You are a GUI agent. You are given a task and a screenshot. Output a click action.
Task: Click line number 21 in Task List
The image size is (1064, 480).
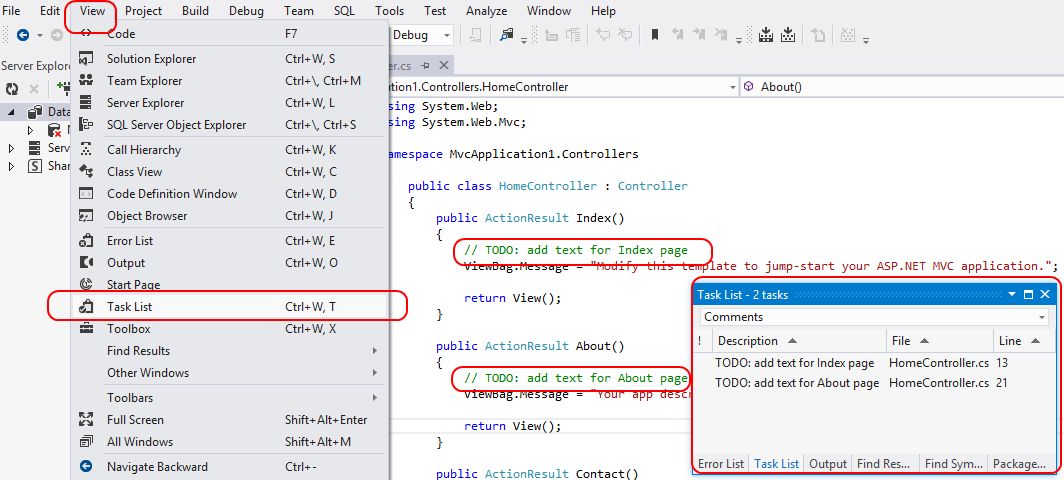point(1002,383)
